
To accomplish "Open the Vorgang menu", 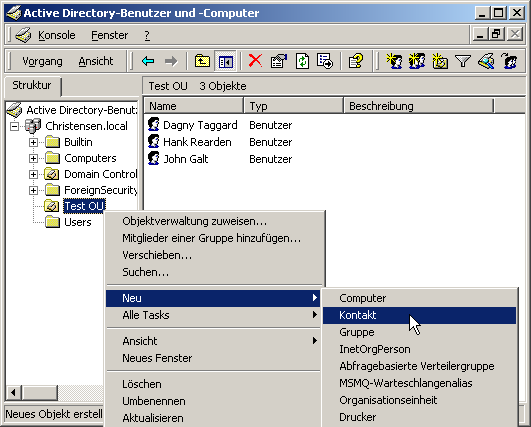I will point(42,61).
